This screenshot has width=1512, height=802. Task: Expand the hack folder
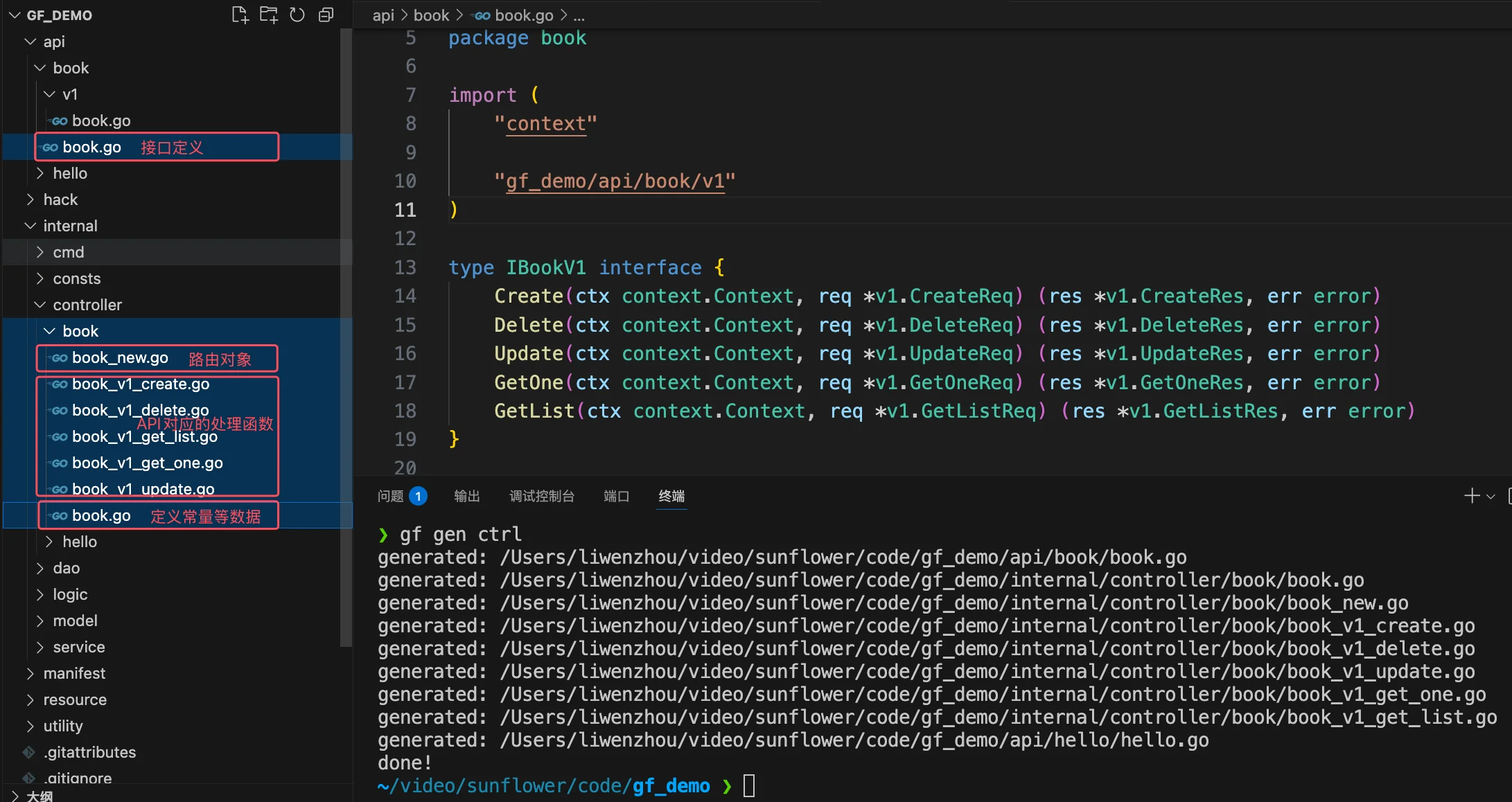[x=60, y=199]
